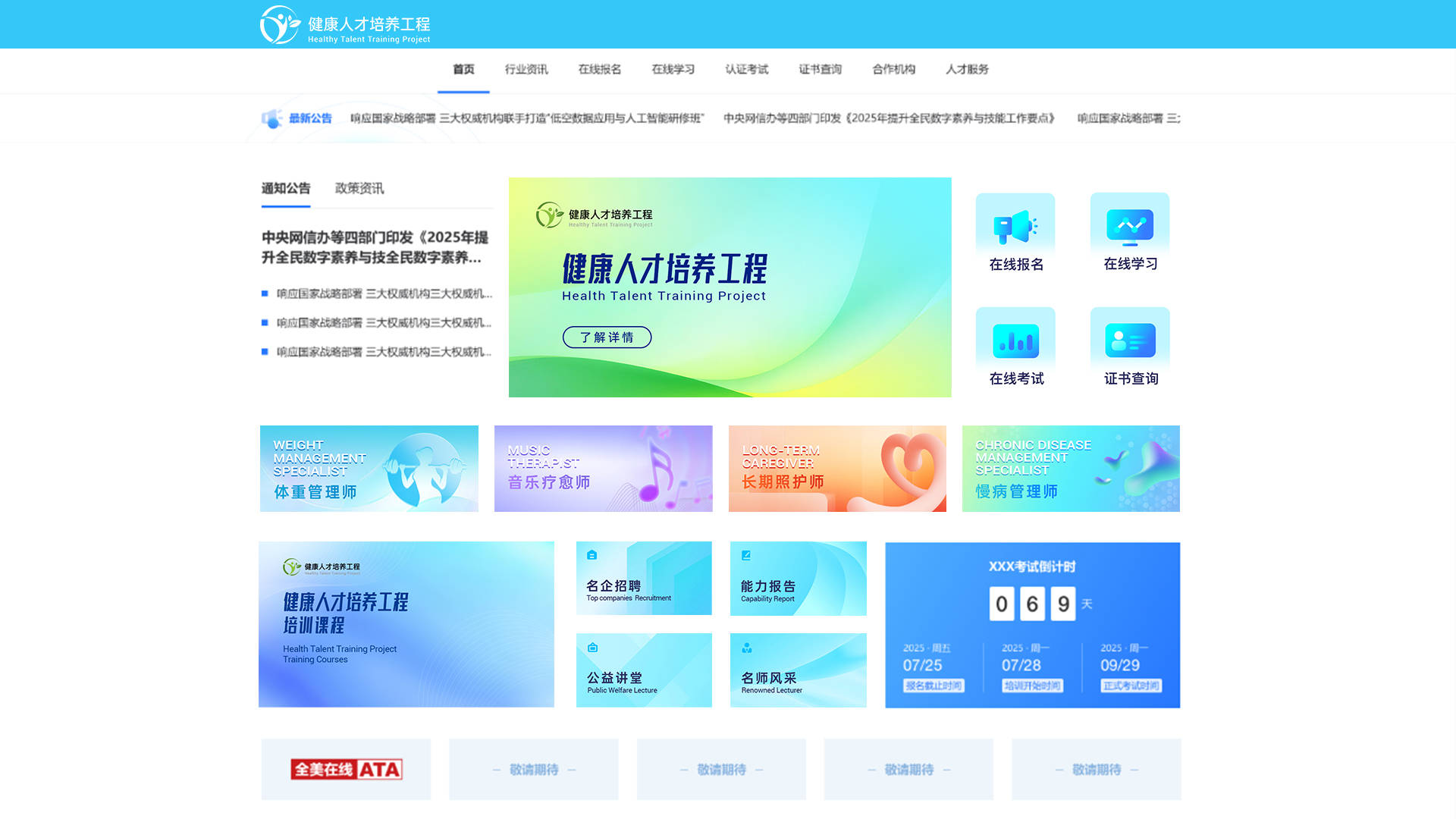
Task: Open 行业资讯 in the navigation menu
Action: click(526, 69)
